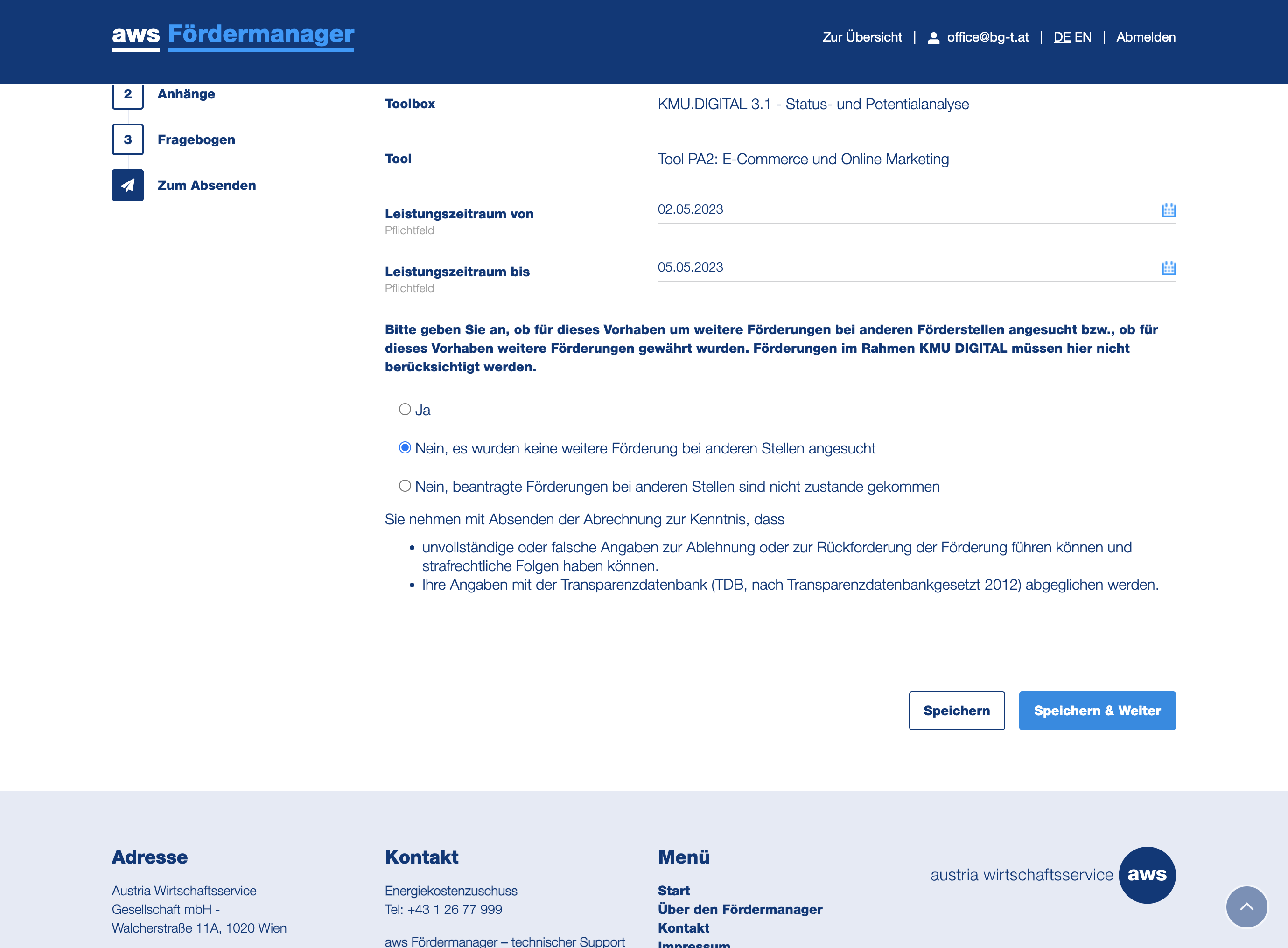Select the Ja radio button

405,409
